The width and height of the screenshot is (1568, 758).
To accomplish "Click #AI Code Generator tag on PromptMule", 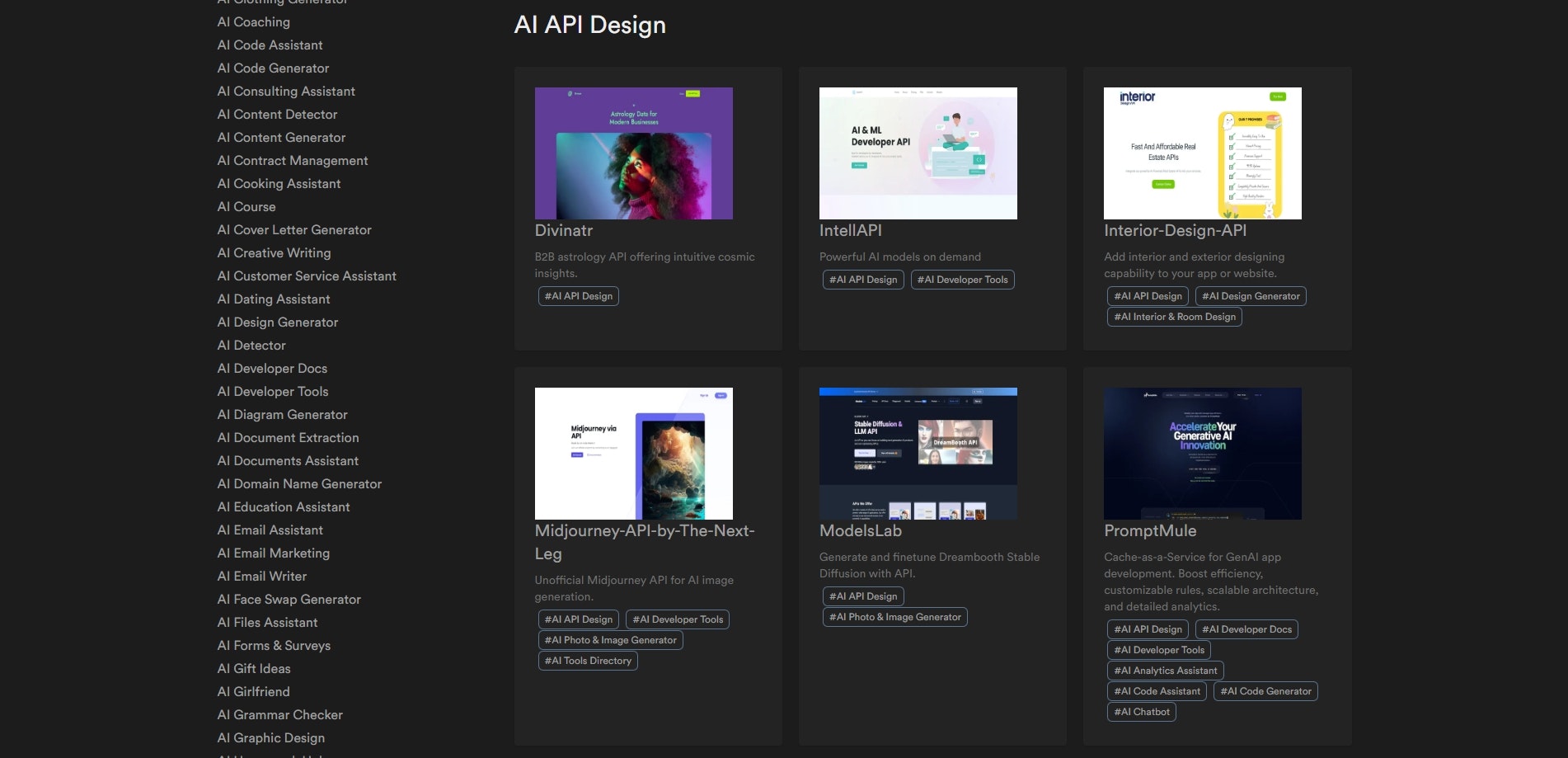I will 1265,691.
